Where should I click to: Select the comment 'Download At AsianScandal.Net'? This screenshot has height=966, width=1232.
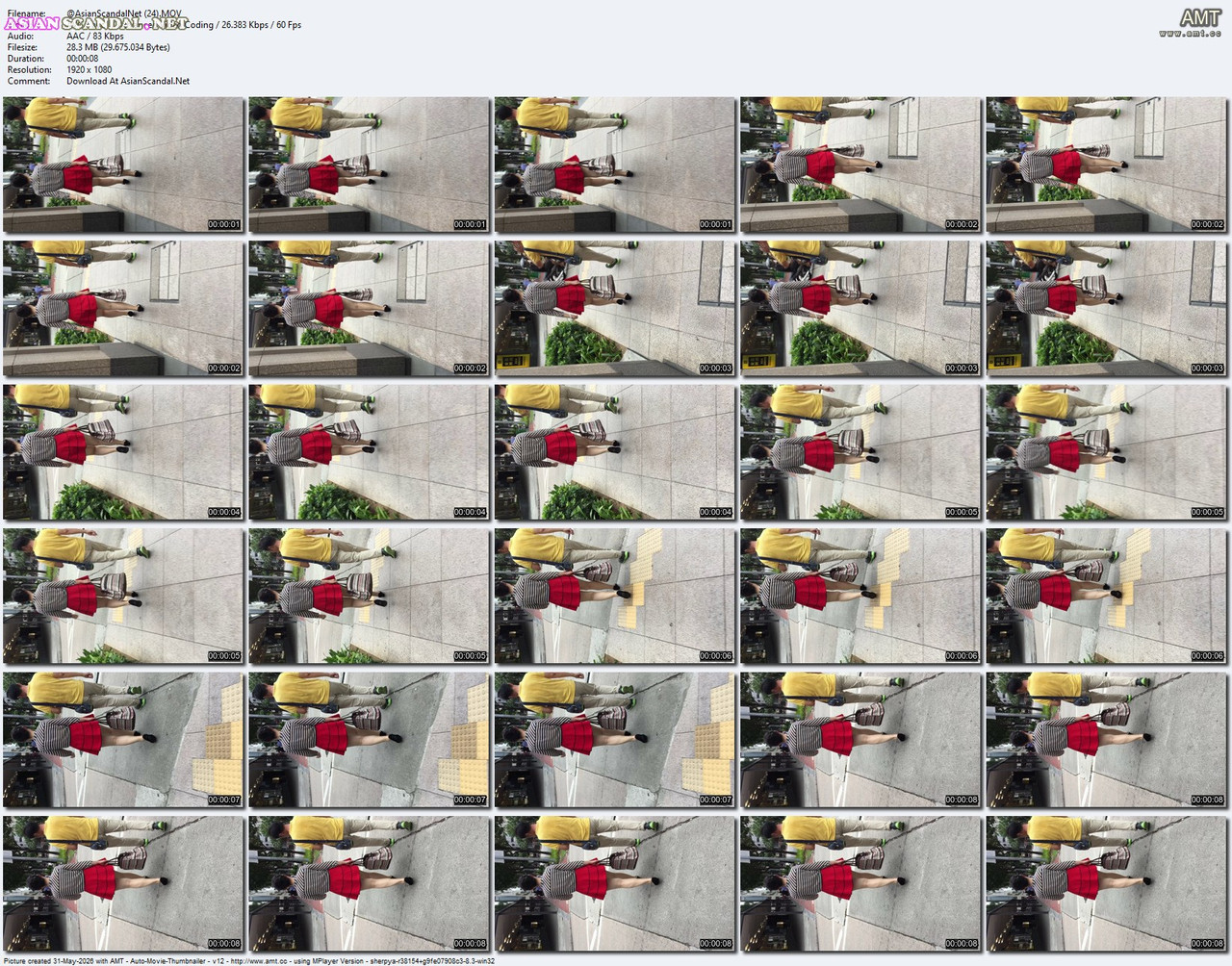pos(128,81)
